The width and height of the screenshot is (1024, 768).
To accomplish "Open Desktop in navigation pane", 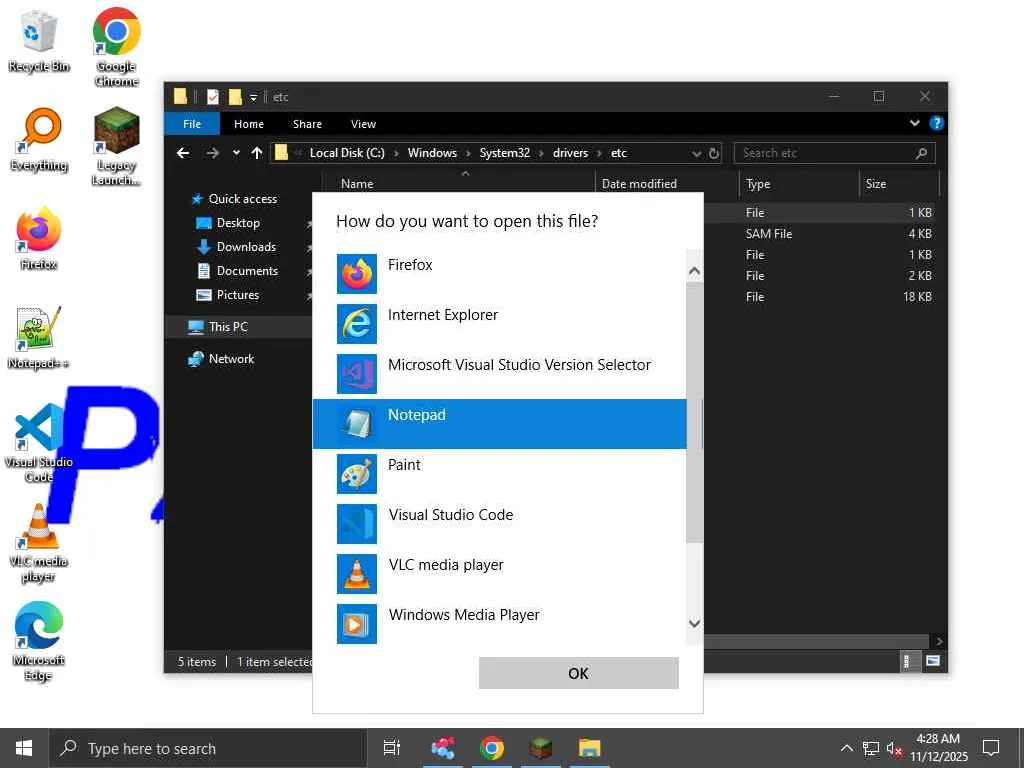I will click(238, 223).
